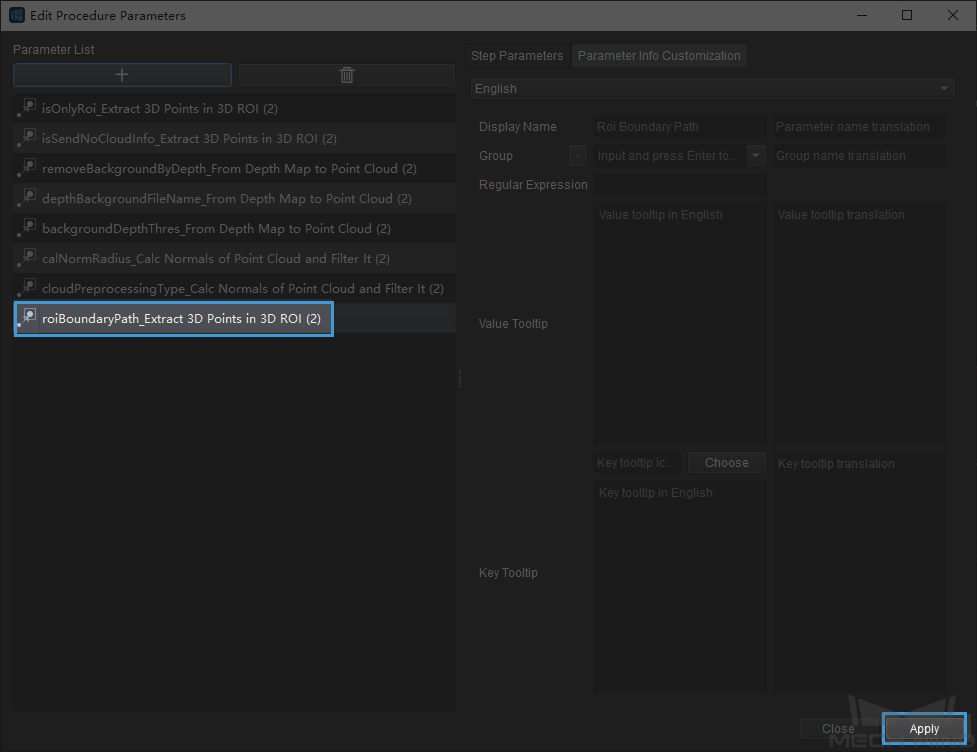Click the trash icon to delete parameter
Image resolution: width=977 pixels, height=752 pixels.
(346, 75)
